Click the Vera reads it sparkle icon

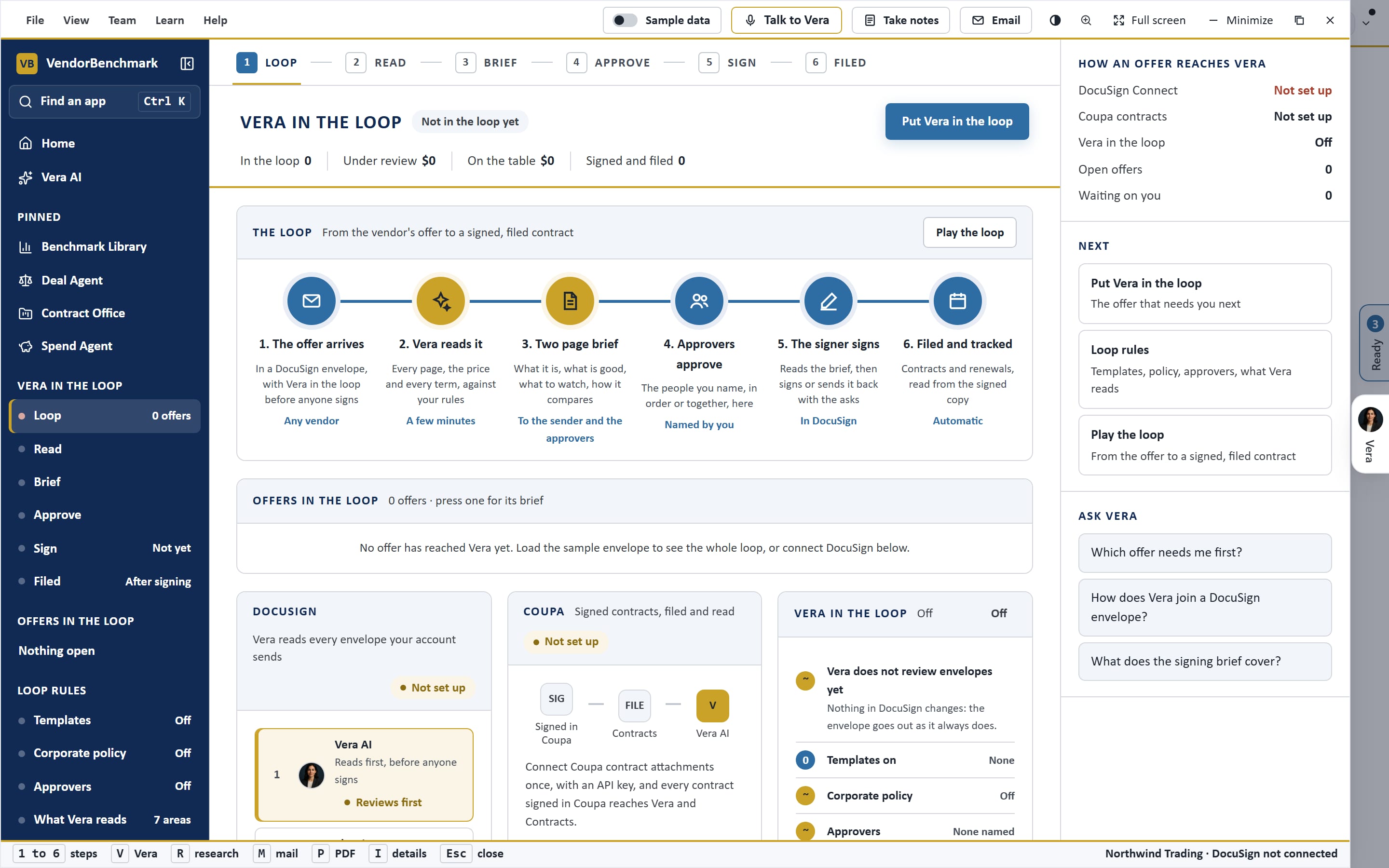pyautogui.click(x=441, y=301)
